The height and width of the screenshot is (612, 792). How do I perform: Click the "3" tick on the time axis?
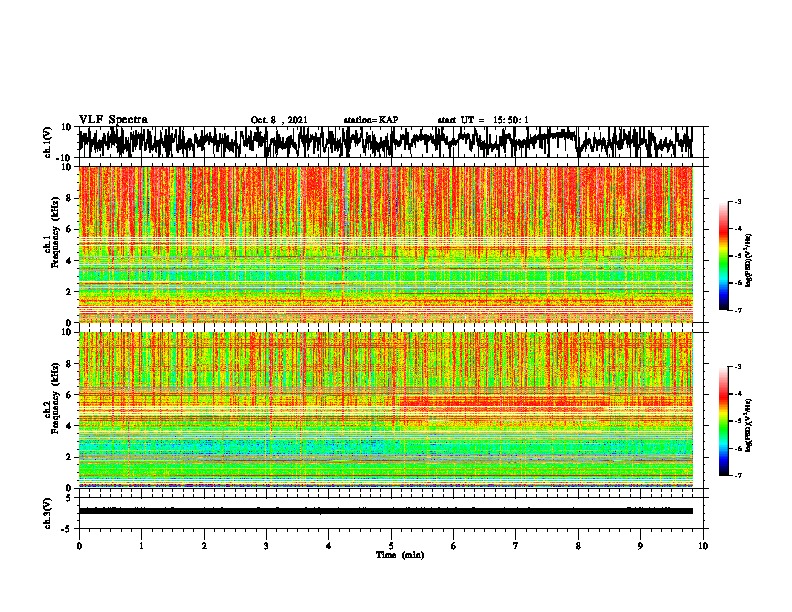click(266, 546)
